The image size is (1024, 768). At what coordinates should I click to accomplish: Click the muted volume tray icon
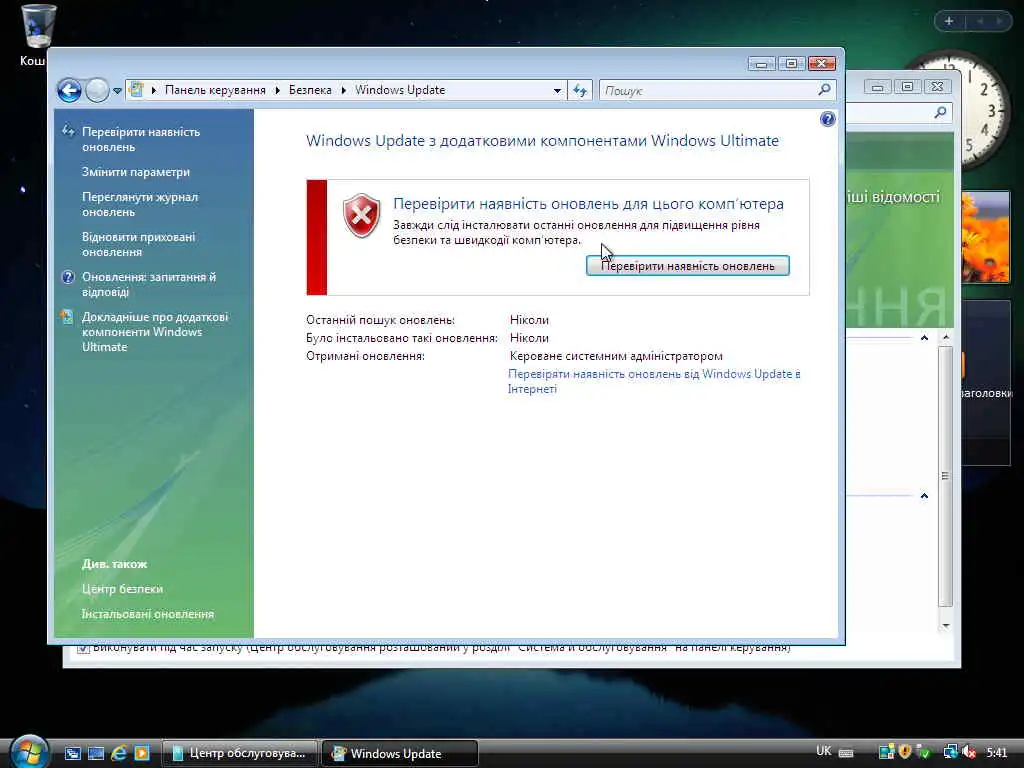point(969,752)
